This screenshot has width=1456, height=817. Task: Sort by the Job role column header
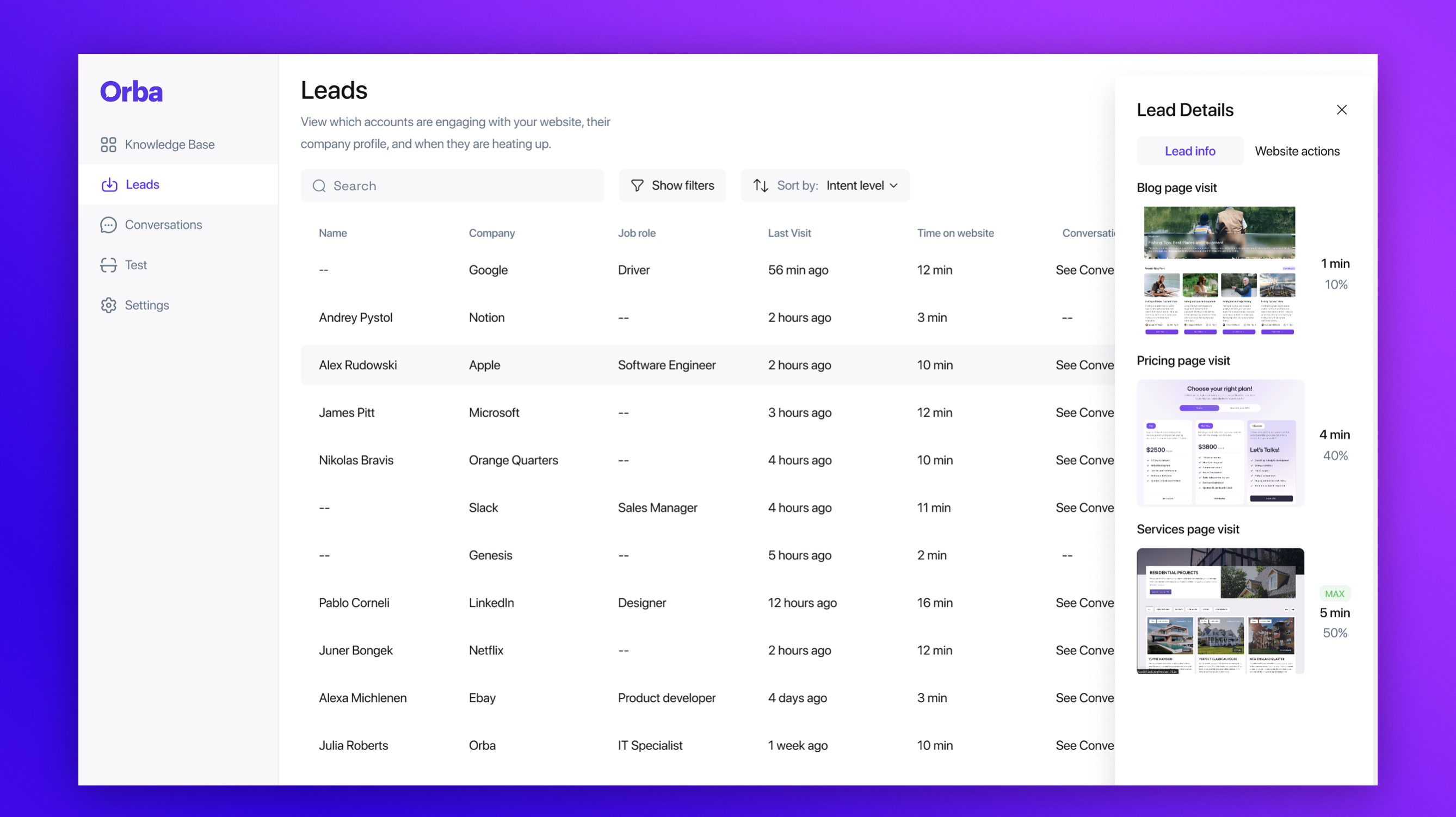[x=637, y=233]
